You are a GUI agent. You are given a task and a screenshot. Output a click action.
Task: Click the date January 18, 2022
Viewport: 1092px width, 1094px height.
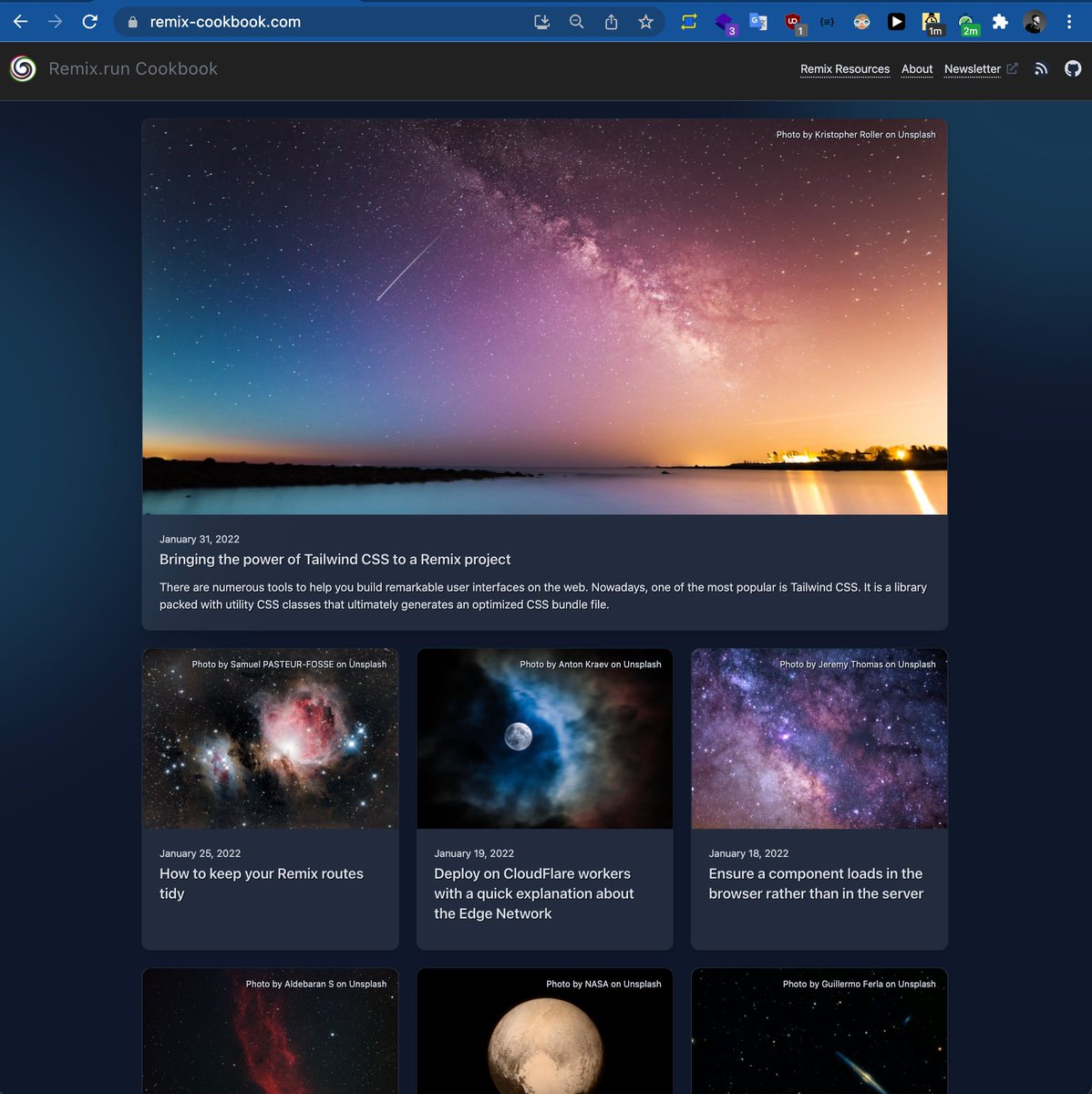(x=748, y=853)
